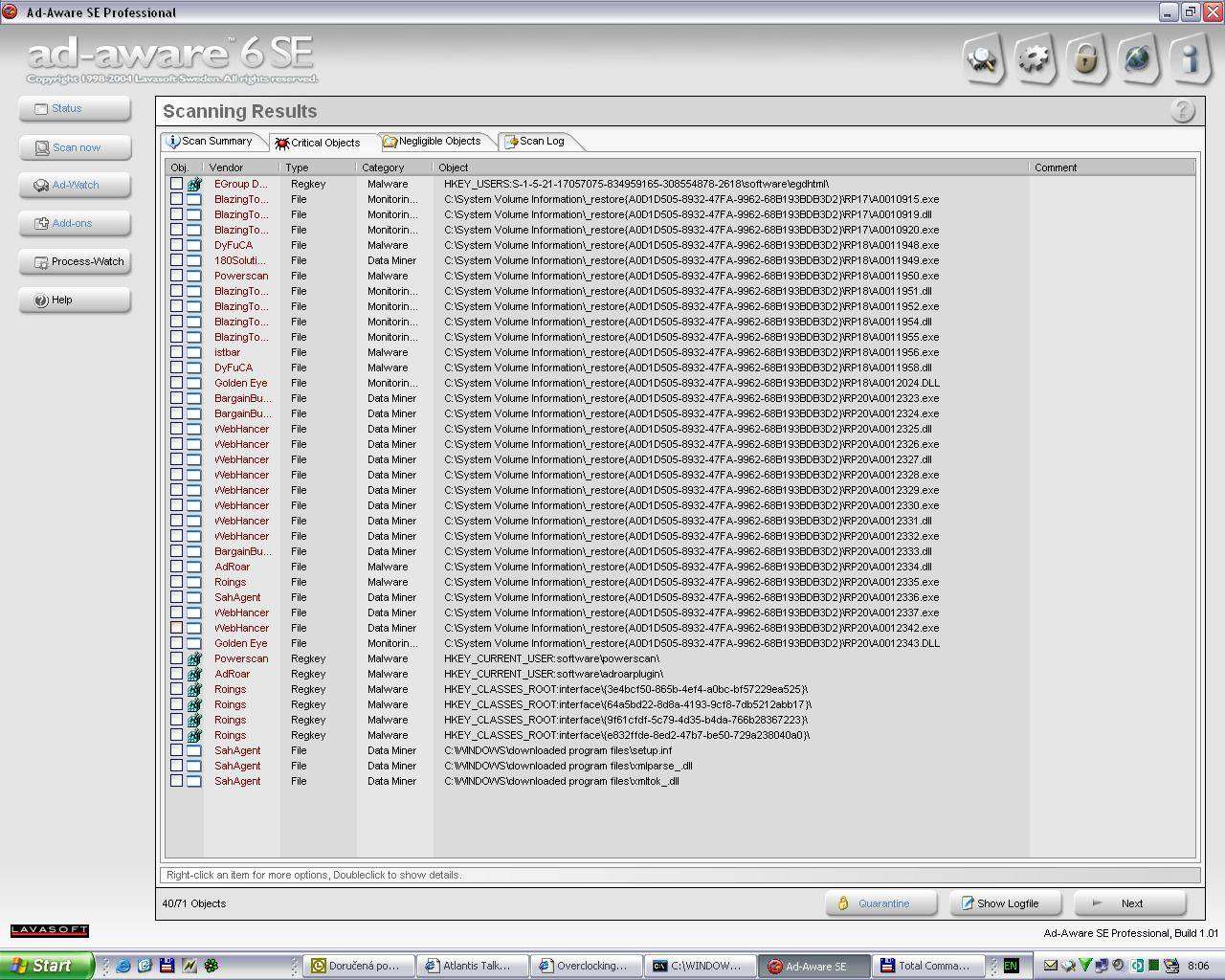Select the DyFuCA entry for A0011948.exe

(x=234, y=245)
